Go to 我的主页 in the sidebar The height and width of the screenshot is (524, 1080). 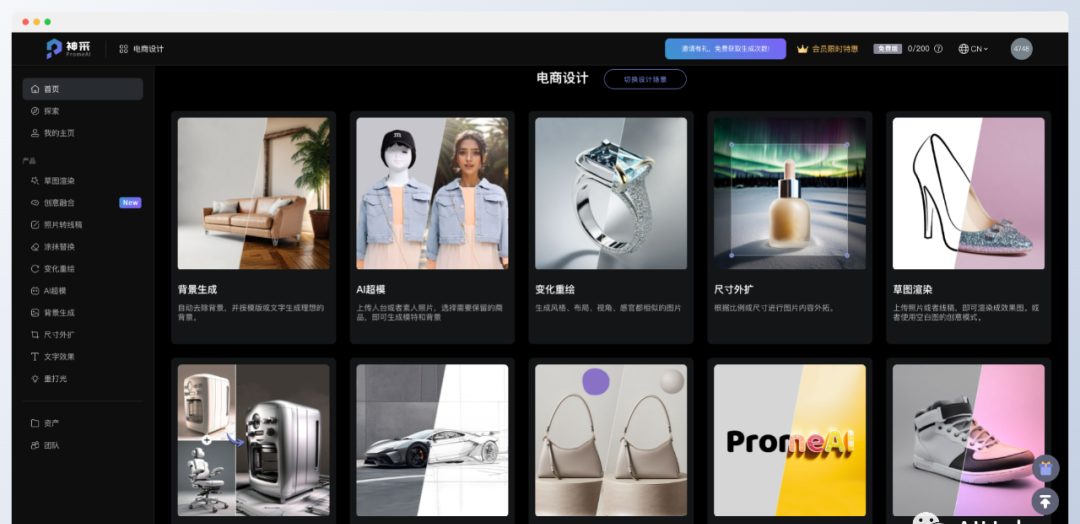[x=58, y=133]
